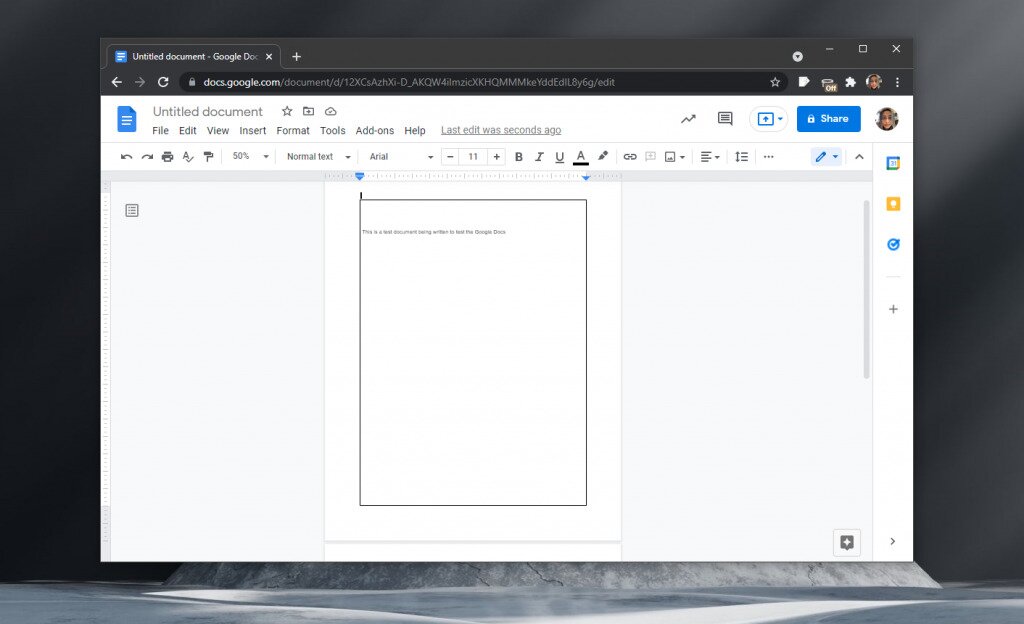Open the font family dropdown showing Arial
Viewport: 1024px width, 624px height.
[x=396, y=156]
